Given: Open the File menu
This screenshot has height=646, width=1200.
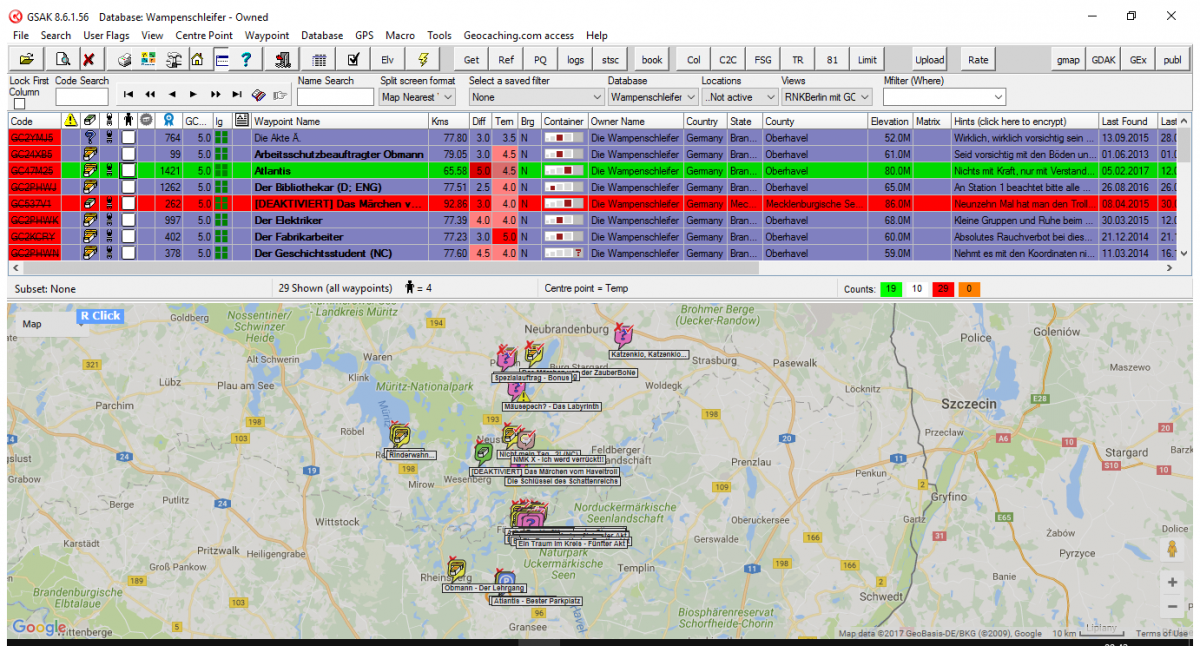Looking at the screenshot, I should (x=21, y=35).
